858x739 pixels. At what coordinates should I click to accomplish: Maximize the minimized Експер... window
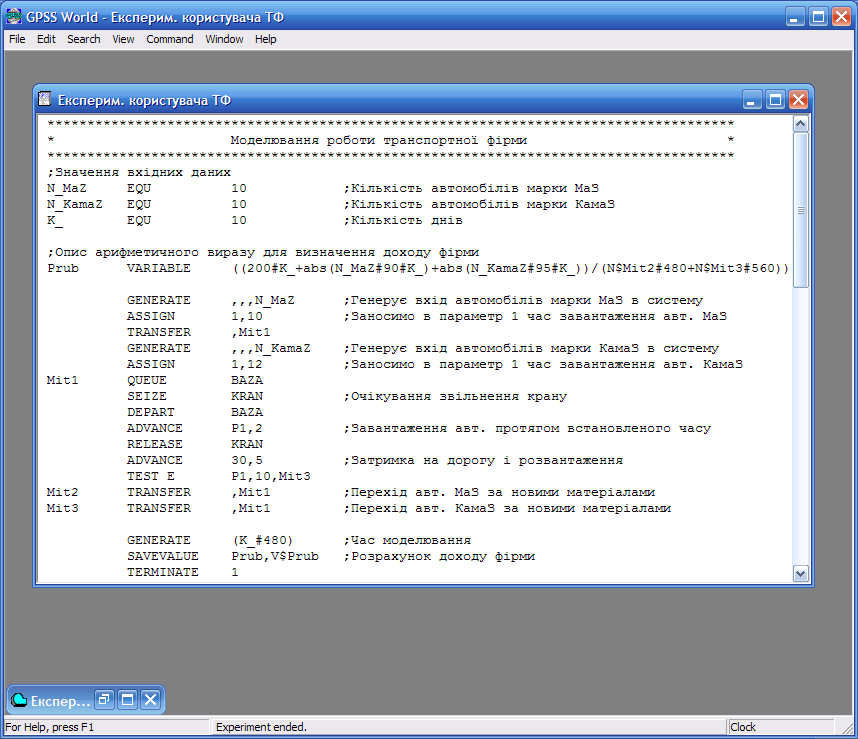click(127, 700)
